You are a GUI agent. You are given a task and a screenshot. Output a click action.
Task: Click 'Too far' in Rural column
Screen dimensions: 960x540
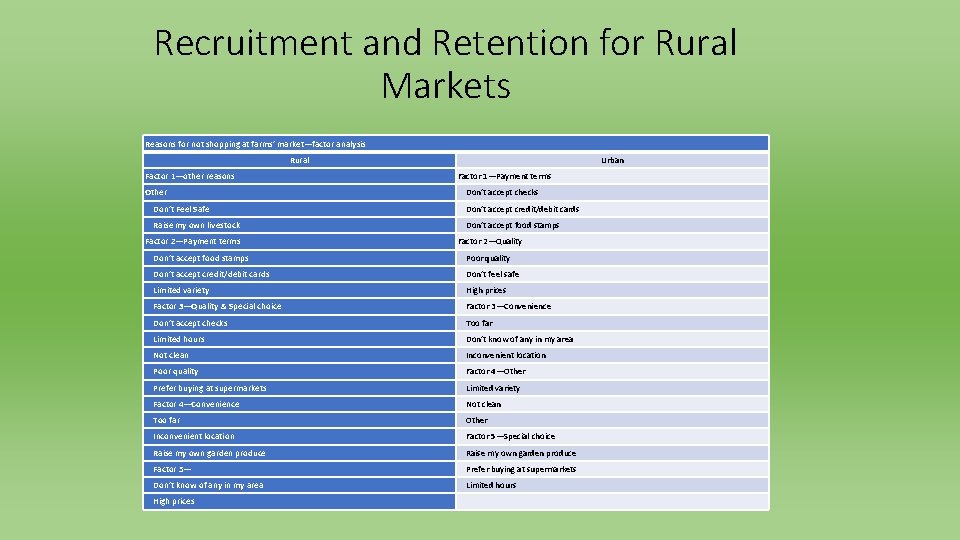pyautogui.click(x=299, y=420)
